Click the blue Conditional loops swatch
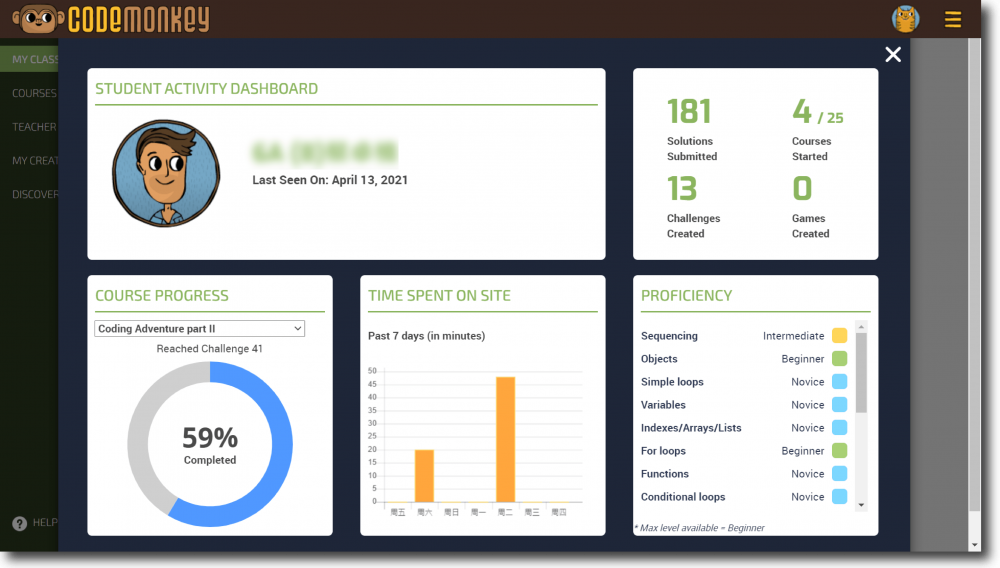Image resolution: width=1000 pixels, height=568 pixels. coord(839,496)
